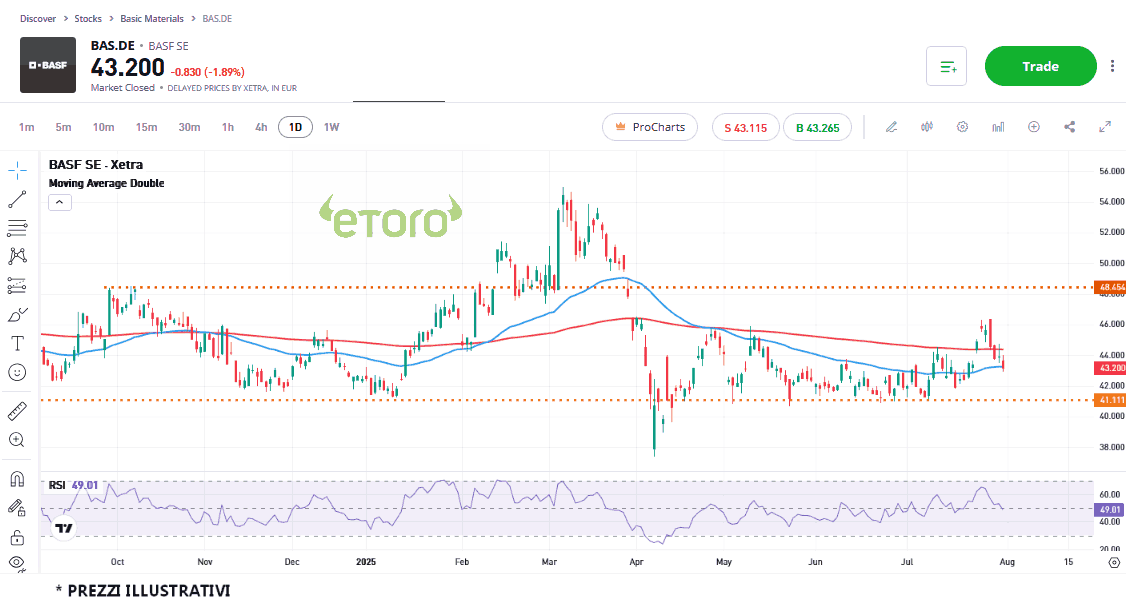Viewport: 1126px width, 601px height.
Task: Open the Basic Materials breadcrumb link
Action: (152, 19)
